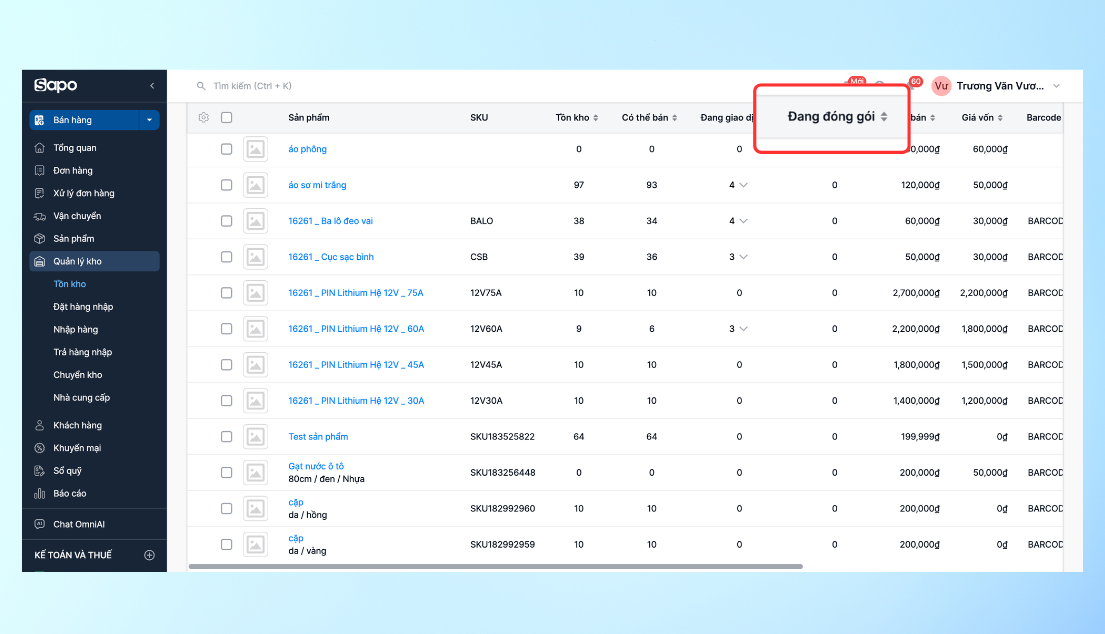Click the horizontal scrollbar below the table
This screenshot has width=1105, height=634.
point(495,567)
